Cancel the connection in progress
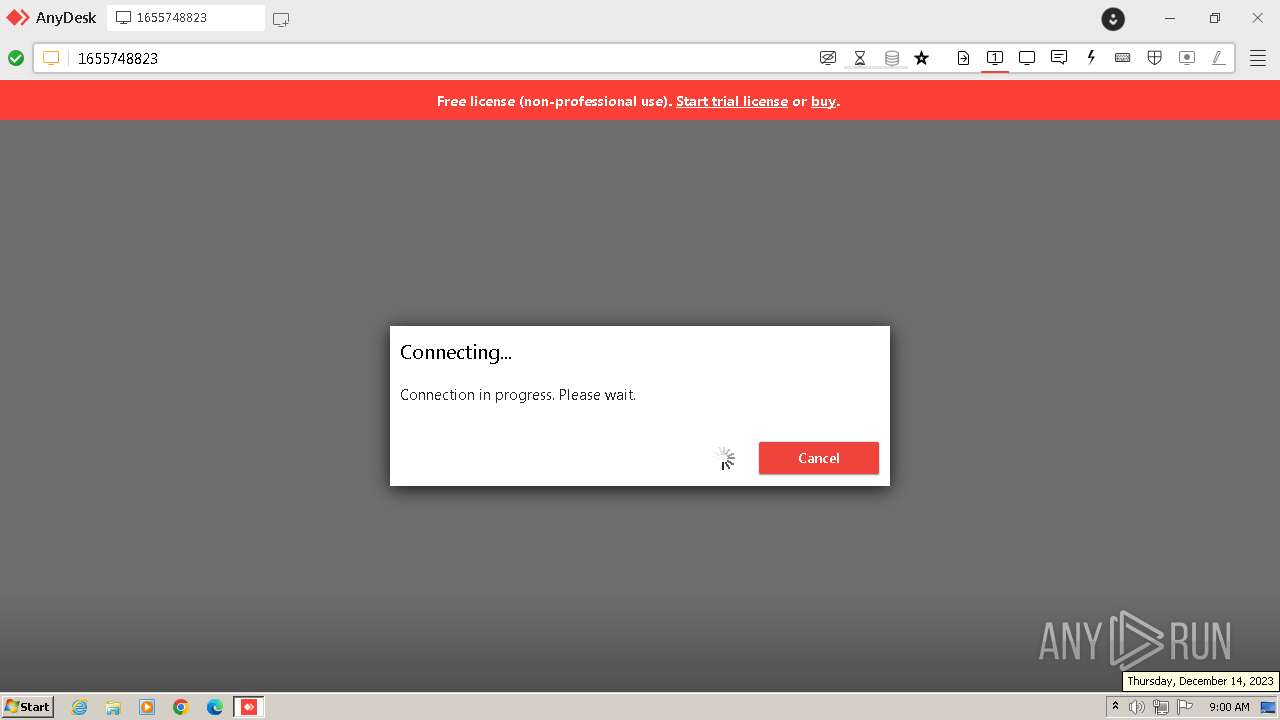1280x720 pixels. (x=818, y=458)
